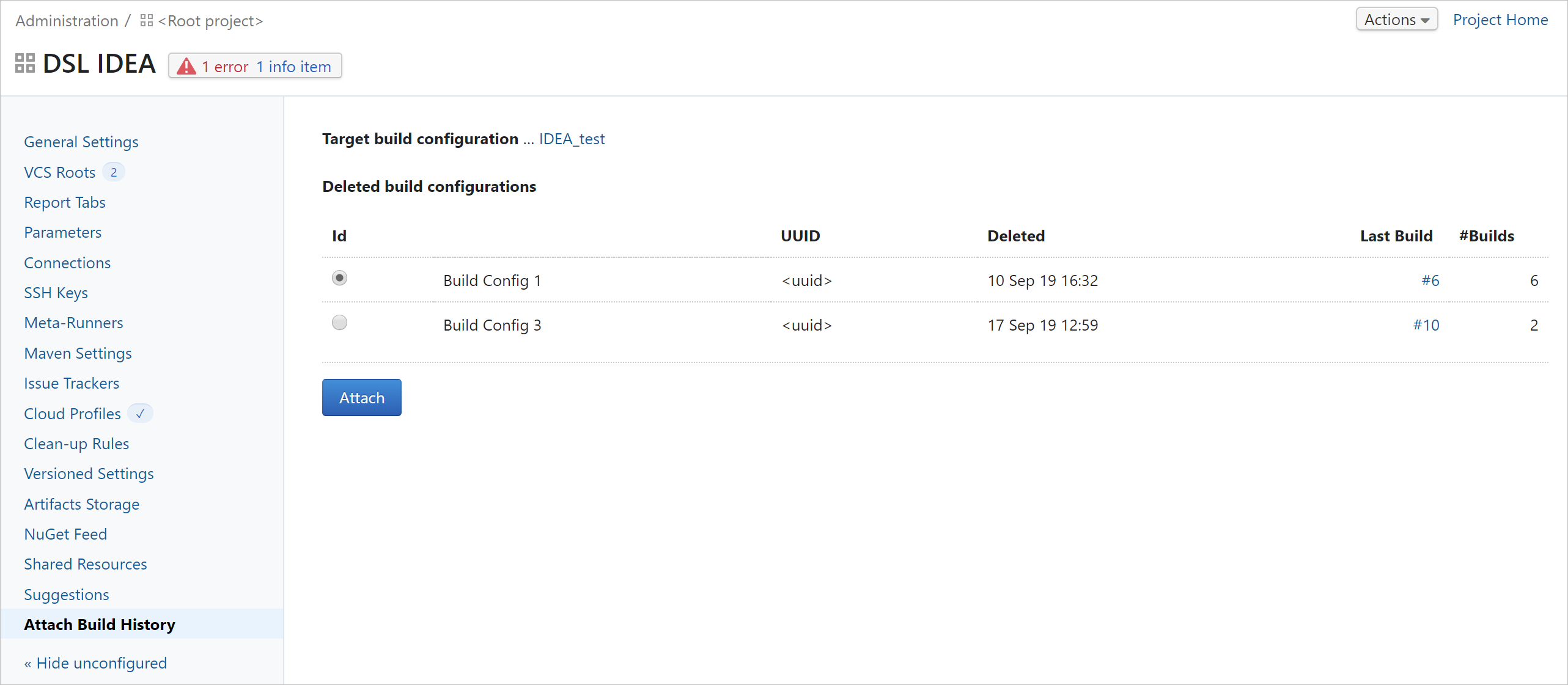The height and width of the screenshot is (685, 1568).
Task: Open Versioned Settings section
Action: click(89, 472)
